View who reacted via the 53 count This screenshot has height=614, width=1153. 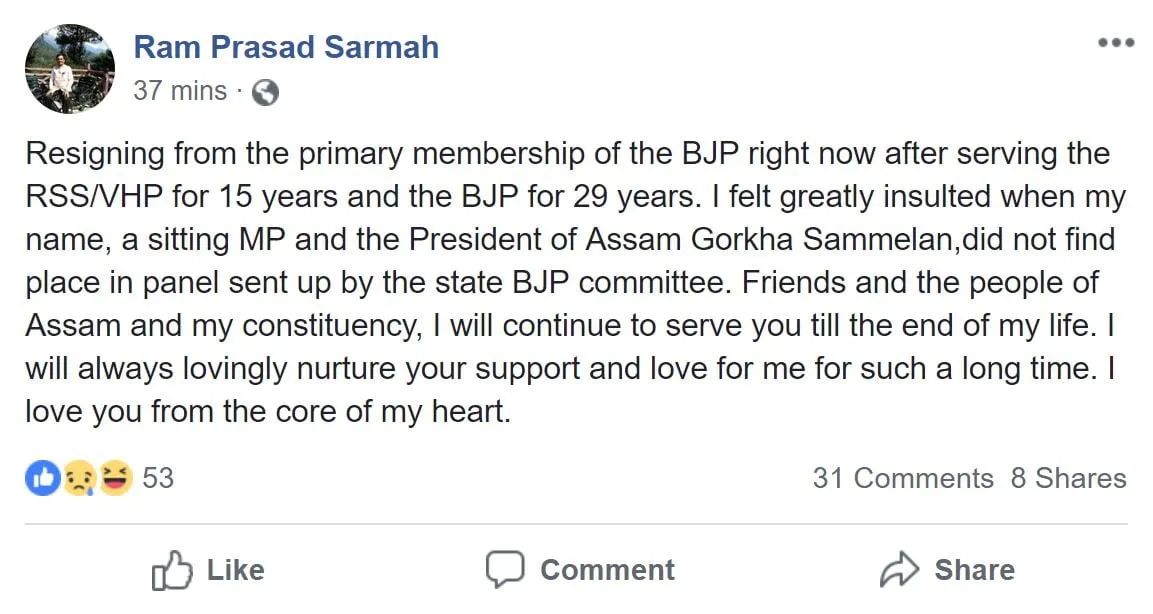coord(158,478)
